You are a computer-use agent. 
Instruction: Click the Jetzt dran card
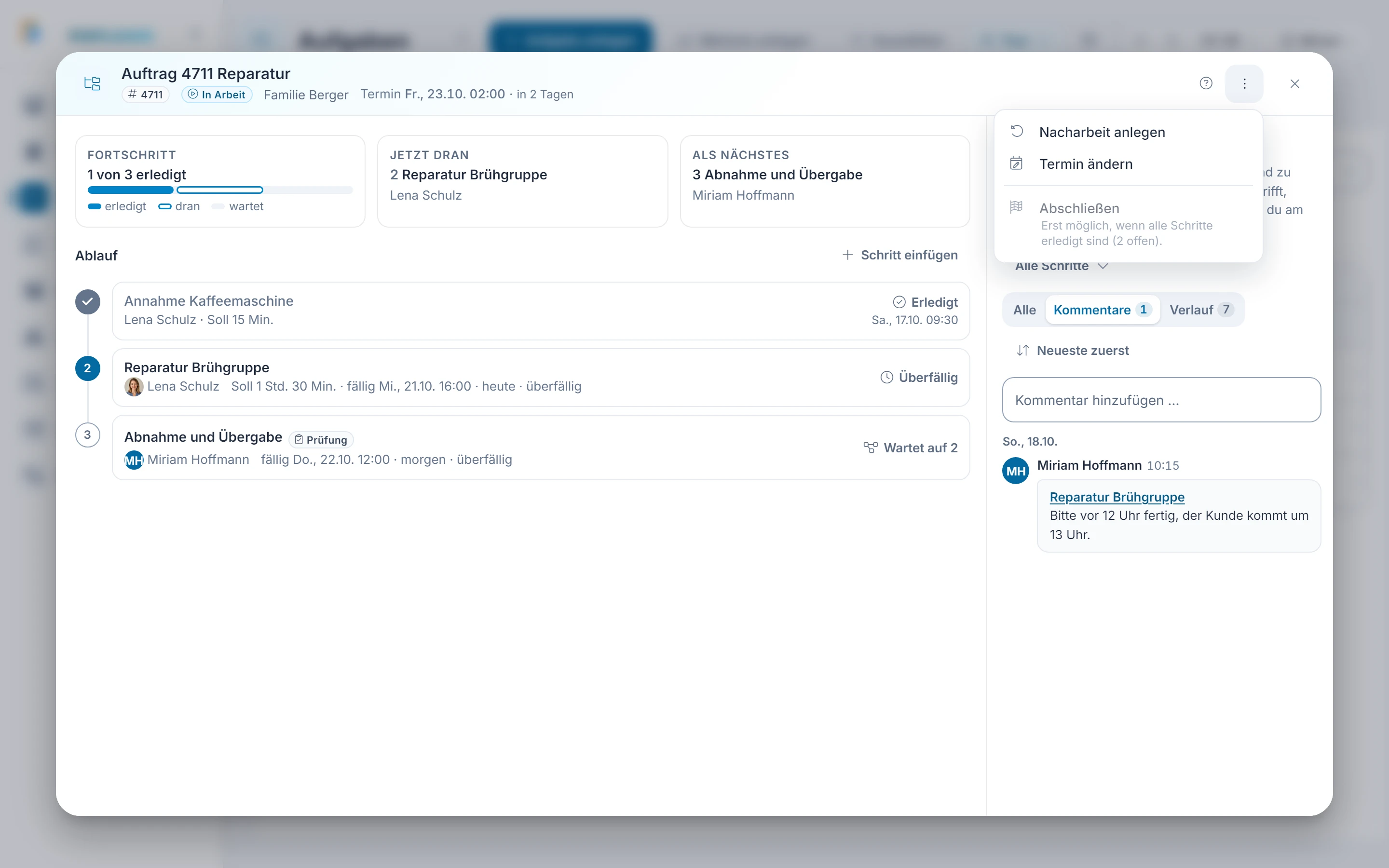(x=522, y=181)
